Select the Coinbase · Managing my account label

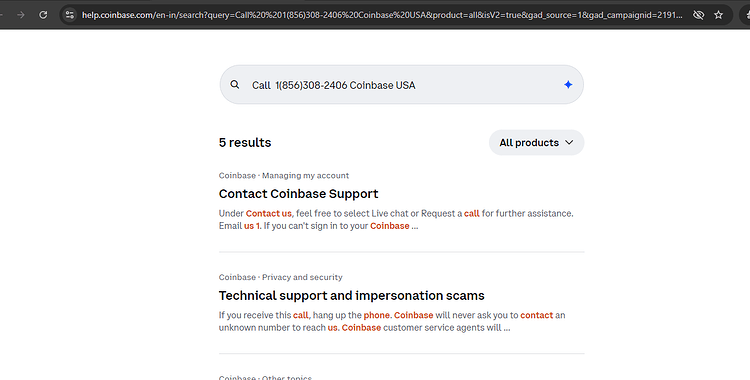(284, 176)
